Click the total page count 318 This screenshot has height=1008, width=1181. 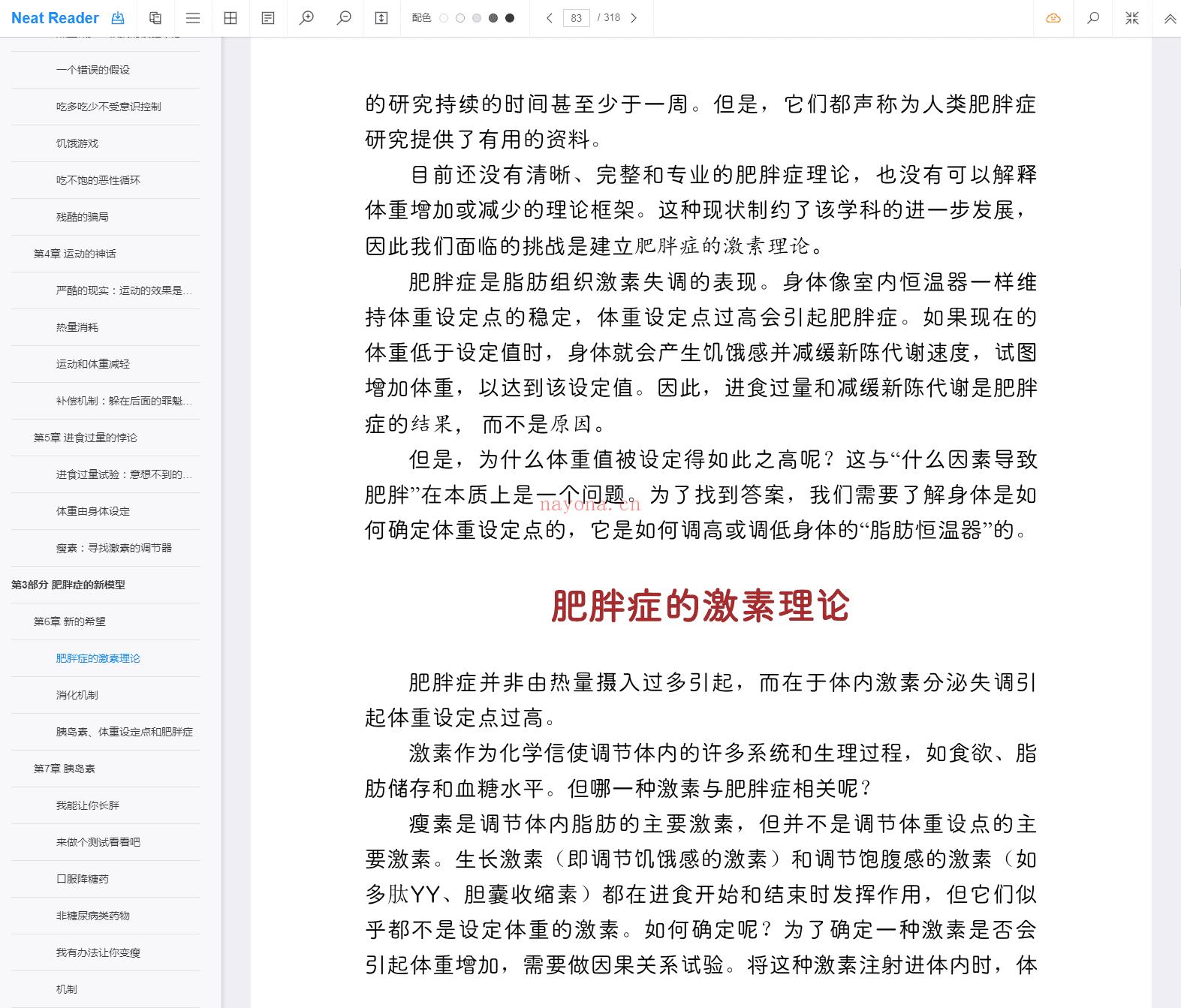pos(612,18)
